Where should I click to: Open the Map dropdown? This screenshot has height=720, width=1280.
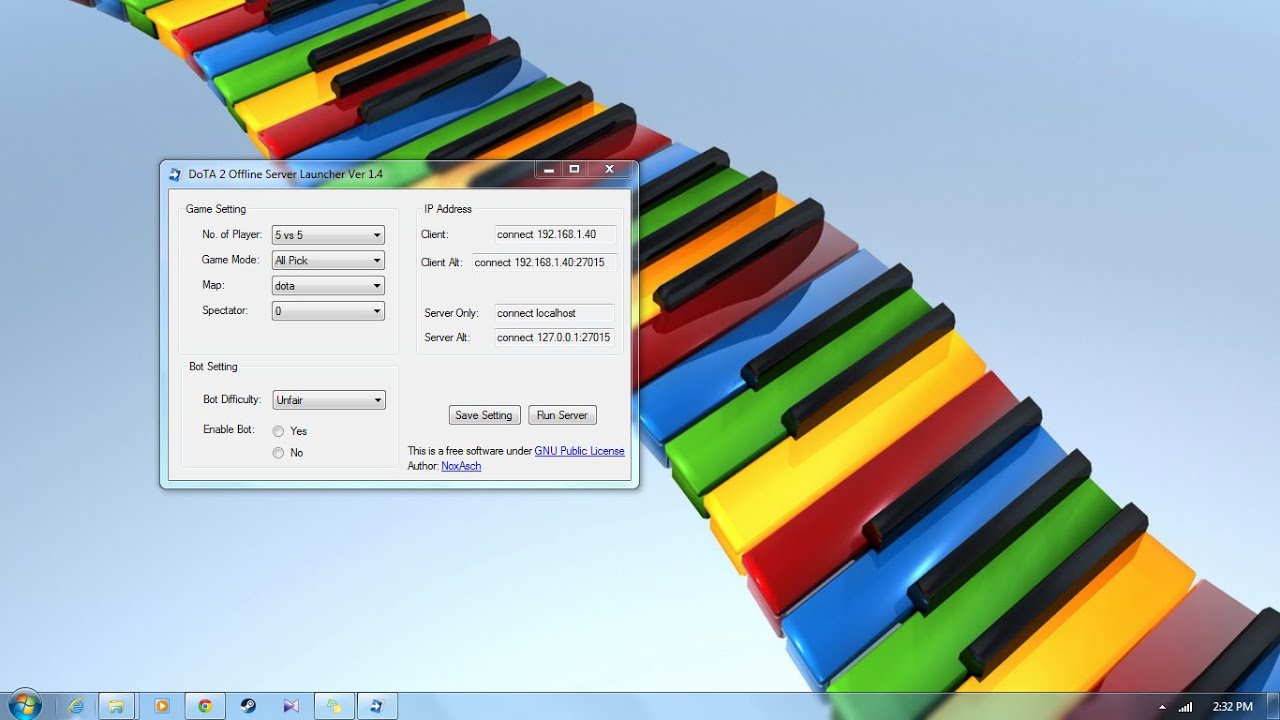pos(328,286)
